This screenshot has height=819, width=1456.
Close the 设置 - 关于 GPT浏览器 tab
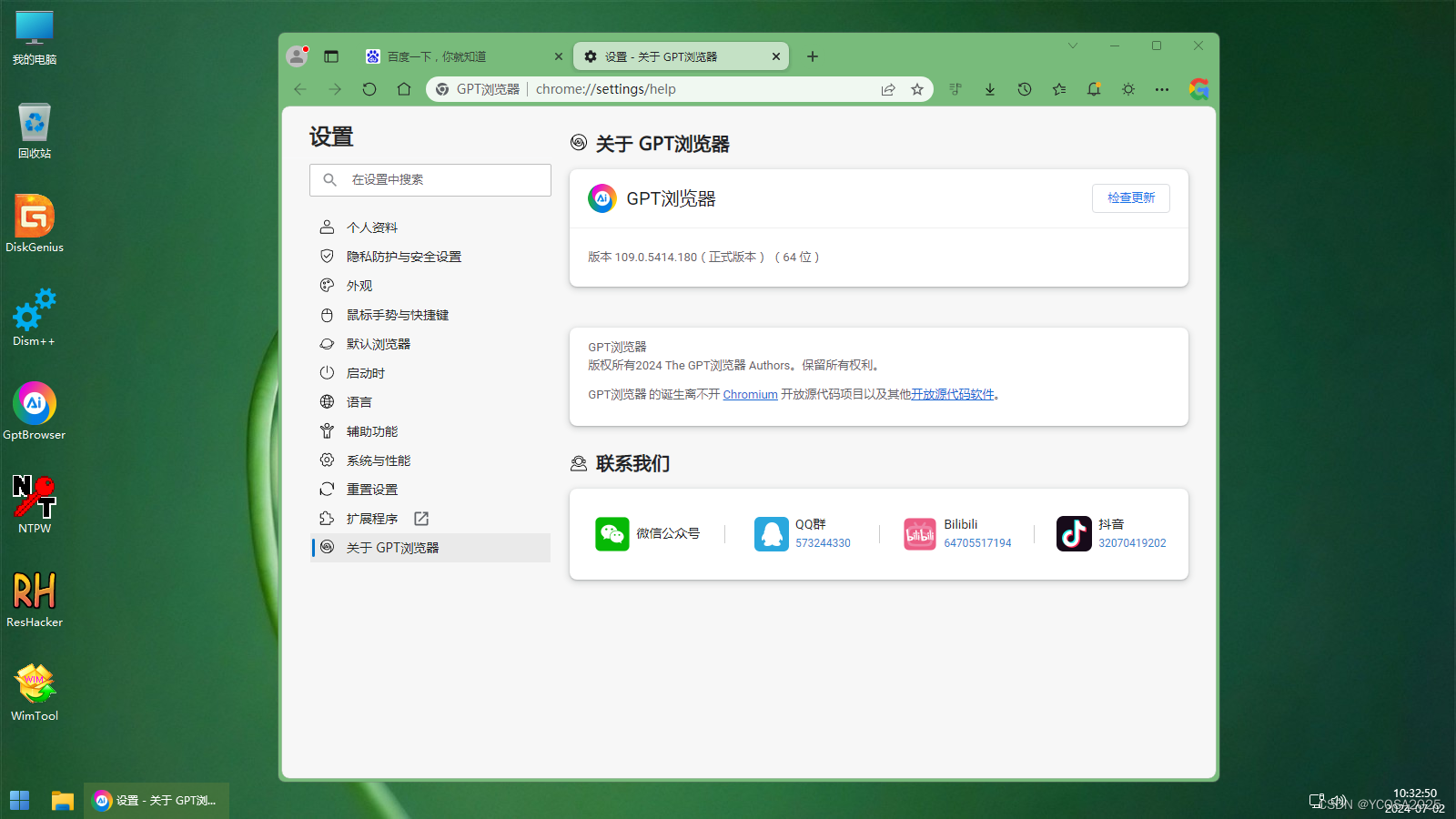tap(776, 56)
